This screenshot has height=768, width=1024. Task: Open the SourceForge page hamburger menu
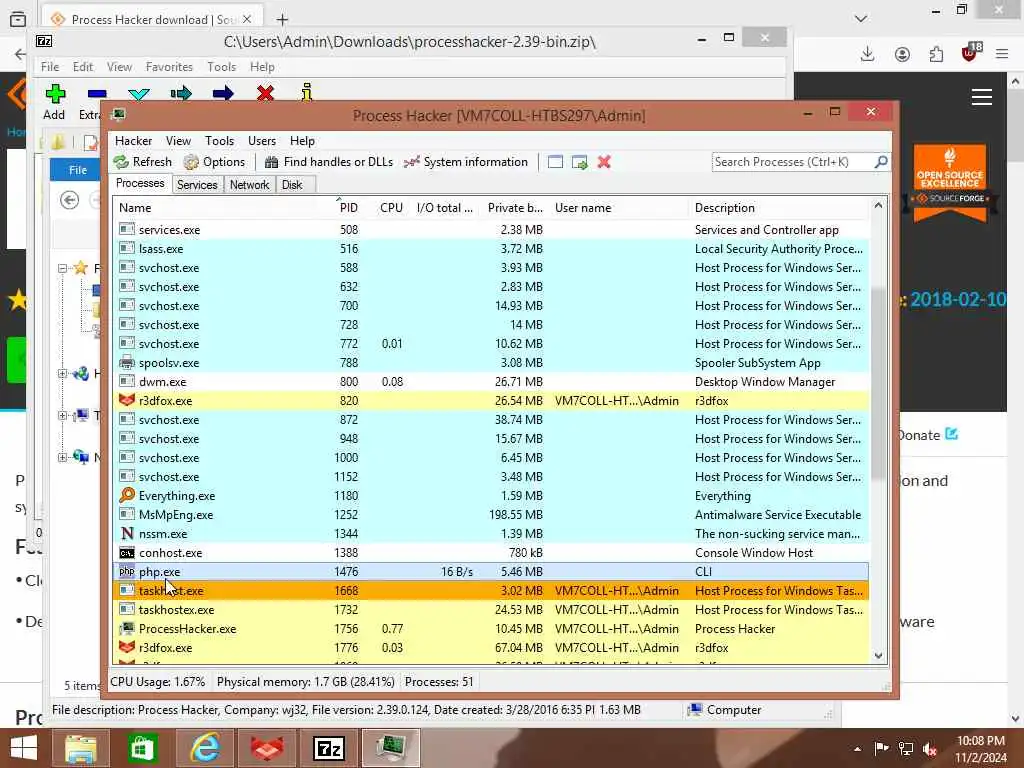tap(982, 97)
